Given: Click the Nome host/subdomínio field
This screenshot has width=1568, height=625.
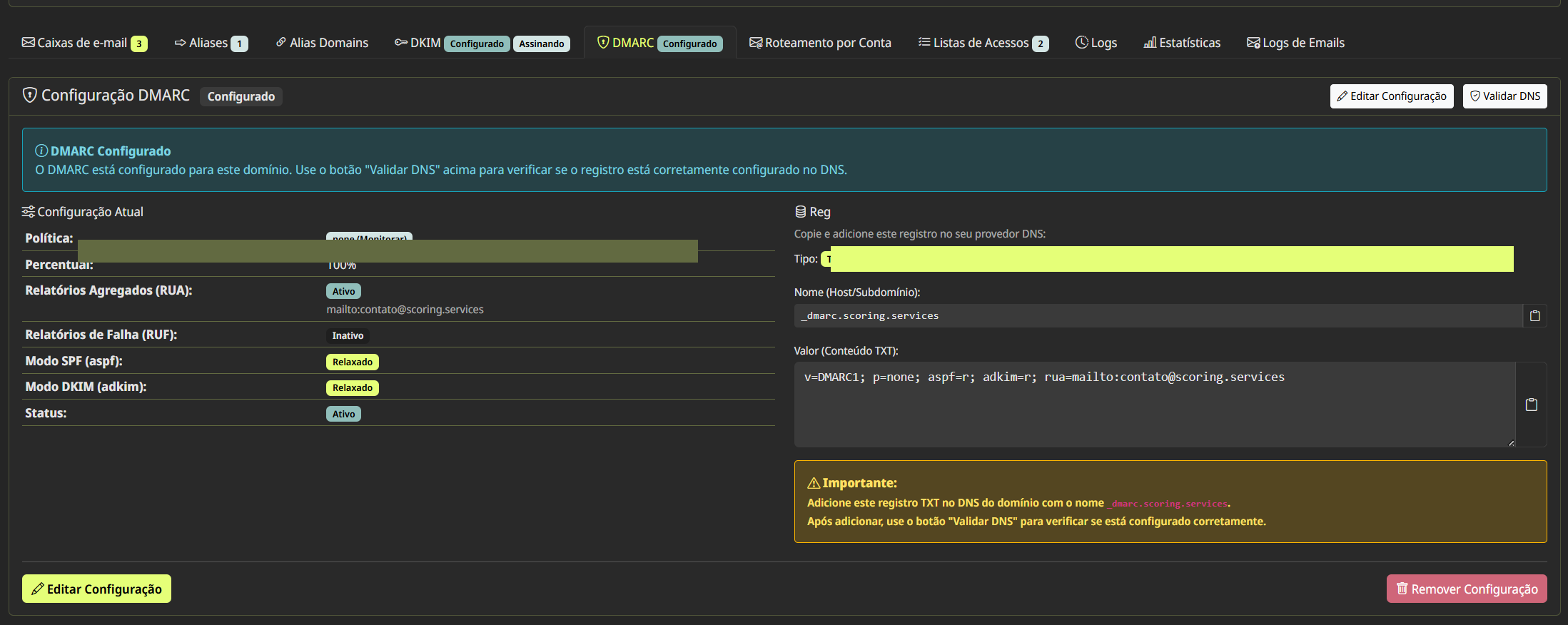Looking at the screenshot, I should pos(1158,315).
